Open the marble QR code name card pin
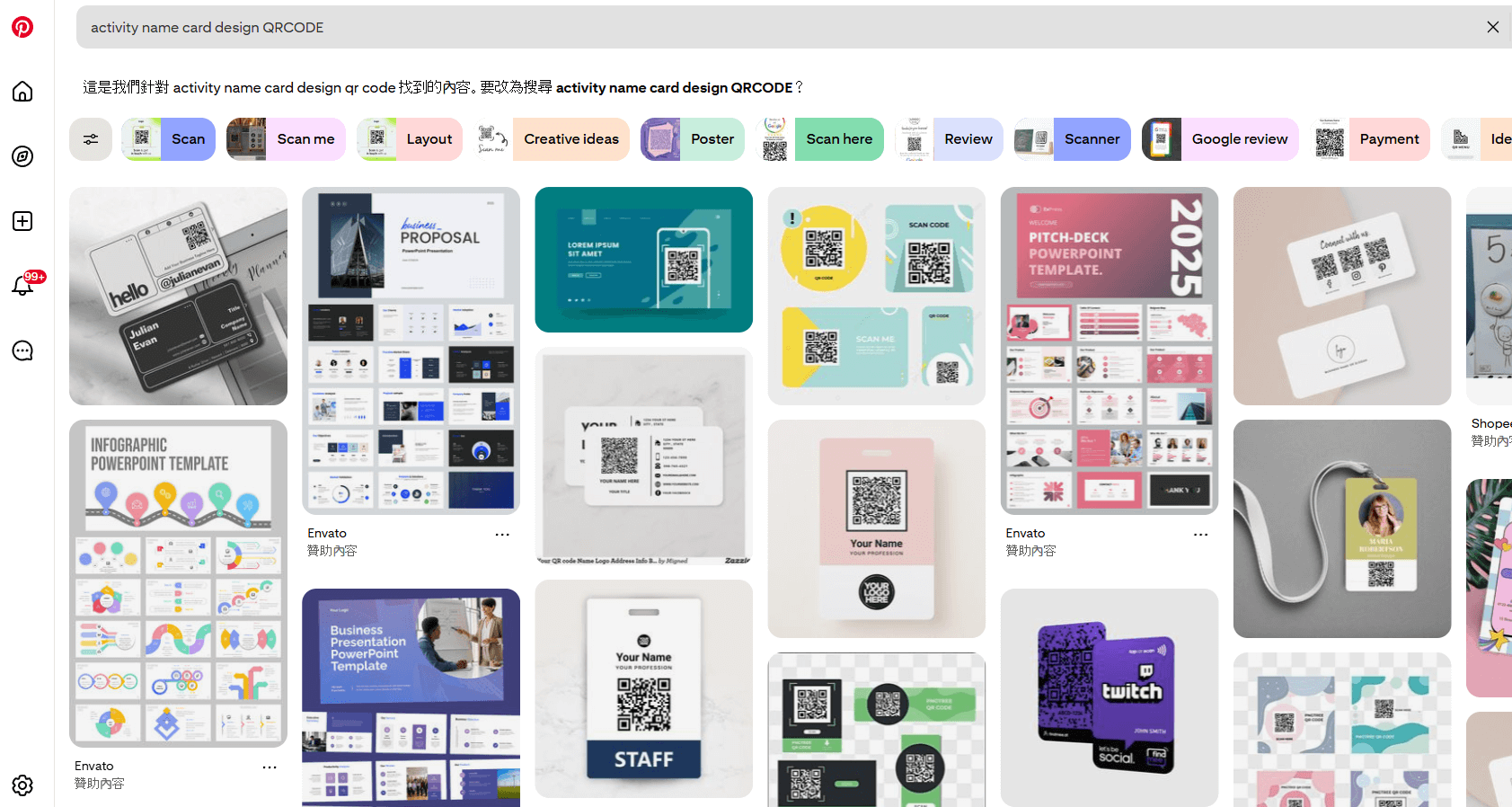1512x807 pixels. pos(643,456)
